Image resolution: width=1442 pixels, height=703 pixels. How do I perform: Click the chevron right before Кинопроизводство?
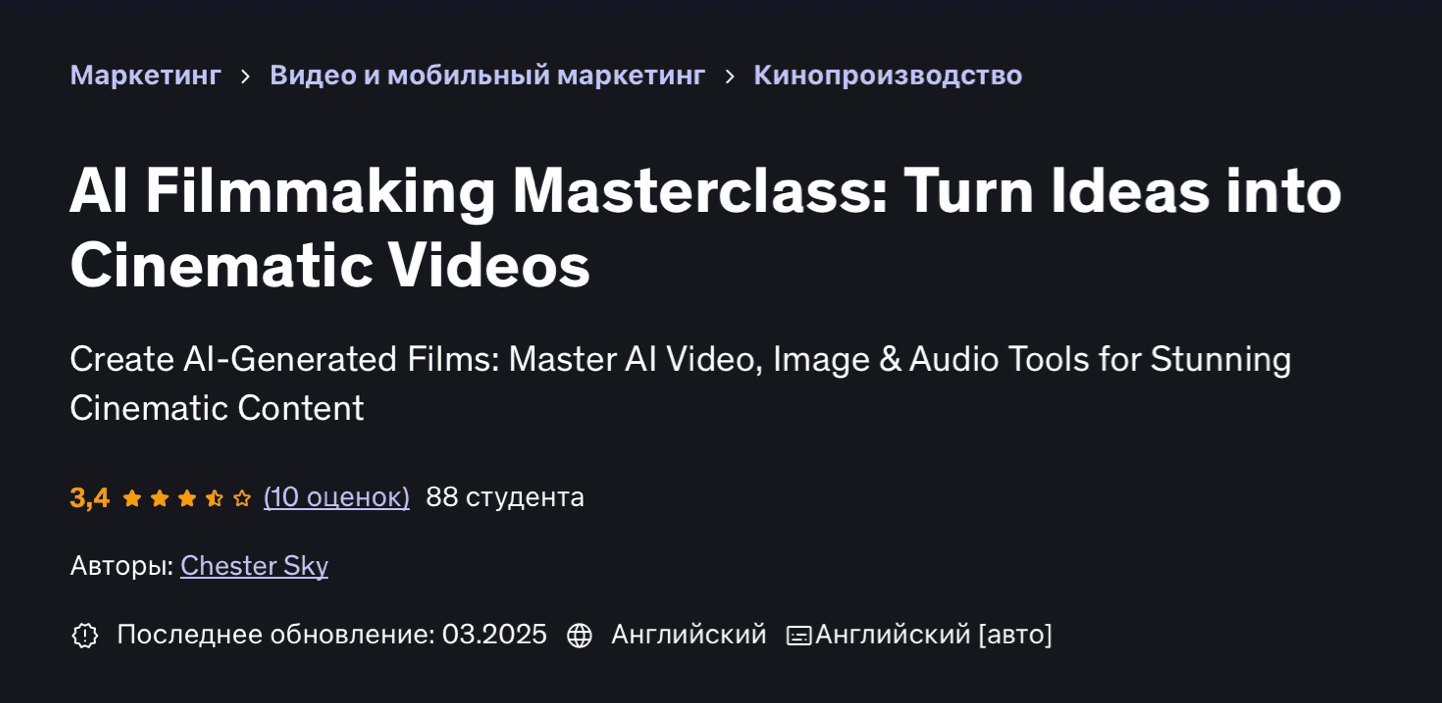[729, 76]
